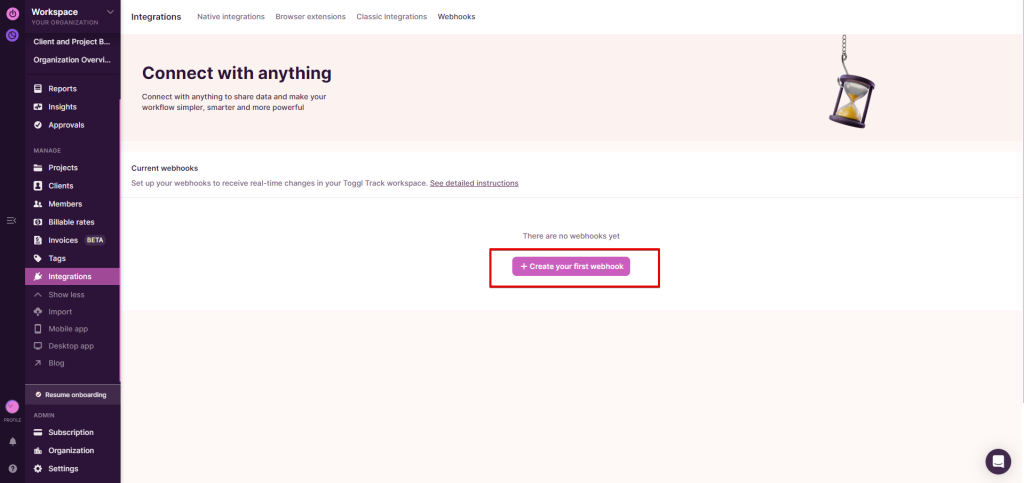The width and height of the screenshot is (1024, 483).
Task: Click Resume onboarding button
Action: 72,395
